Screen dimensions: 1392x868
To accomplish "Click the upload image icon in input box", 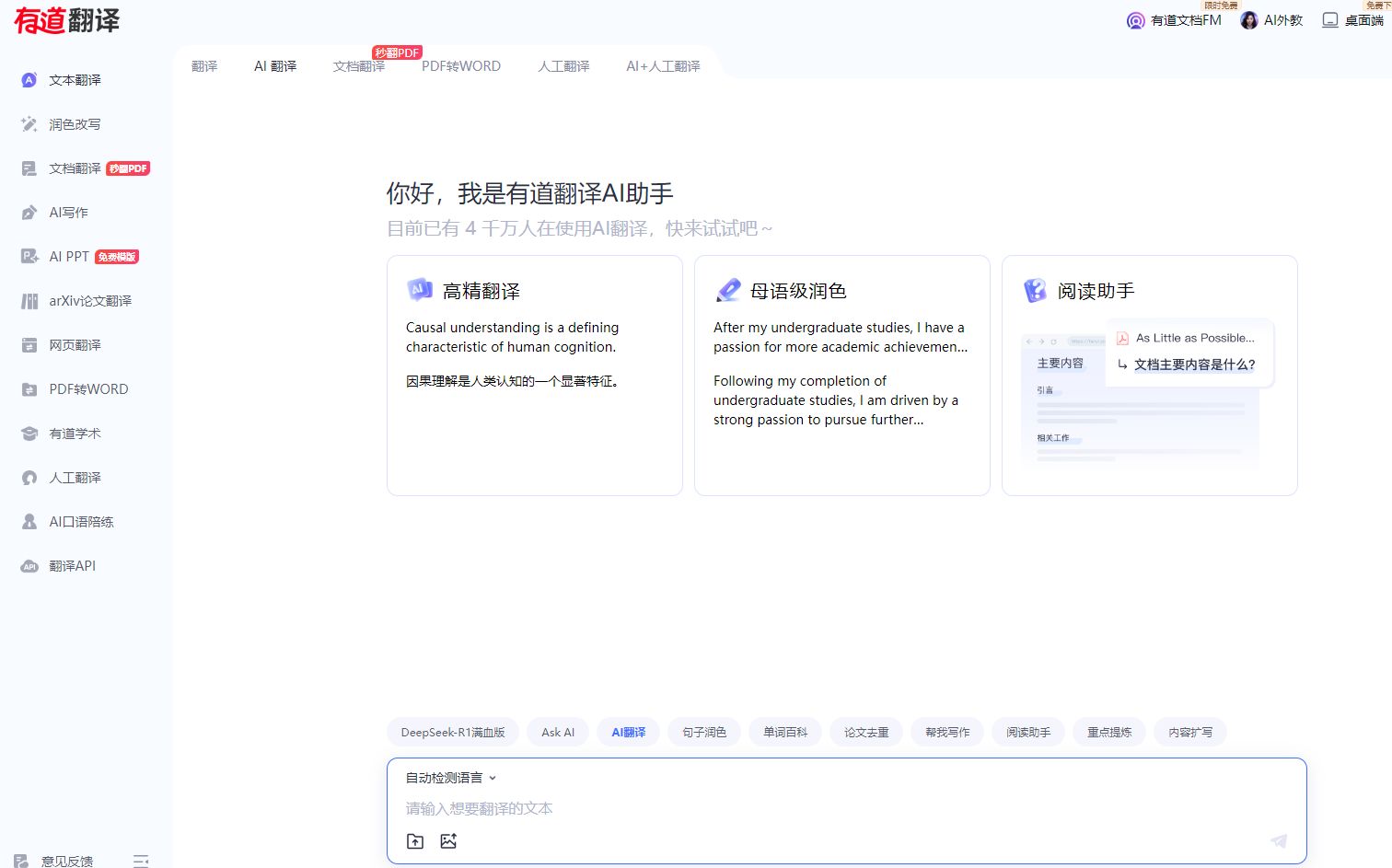I will [448, 841].
